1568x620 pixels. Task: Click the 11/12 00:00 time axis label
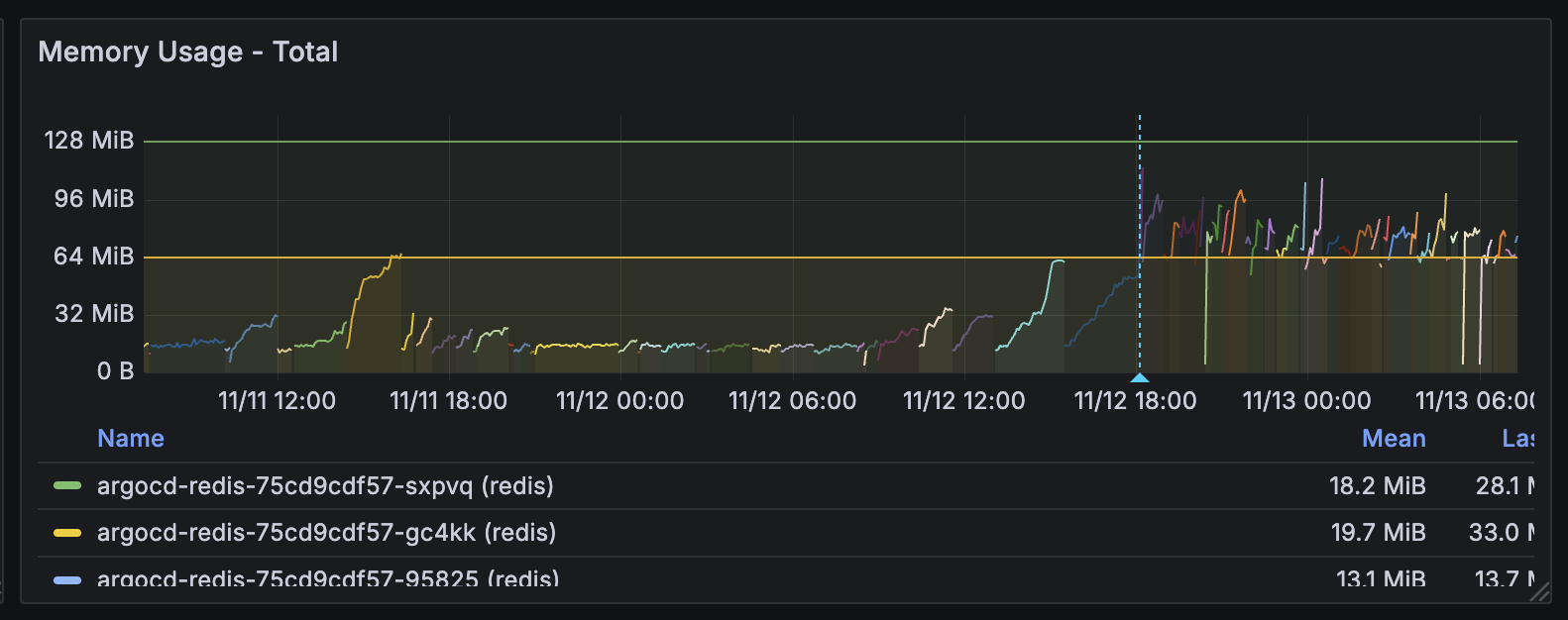click(x=619, y=400)
